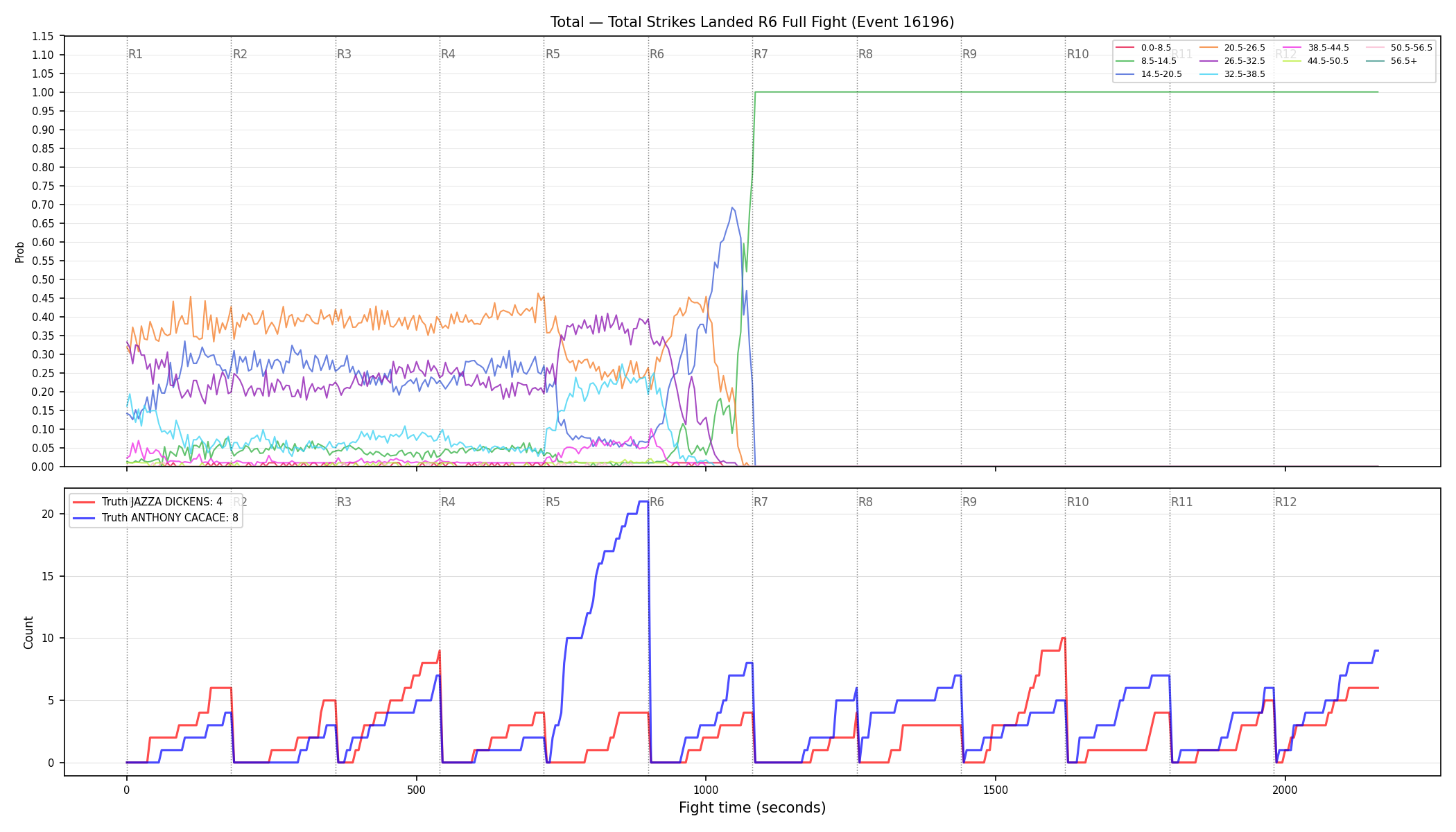1456x832 pixels.
Task: Click the R4 round marker in the probability chart
Action: pos(448,54)
